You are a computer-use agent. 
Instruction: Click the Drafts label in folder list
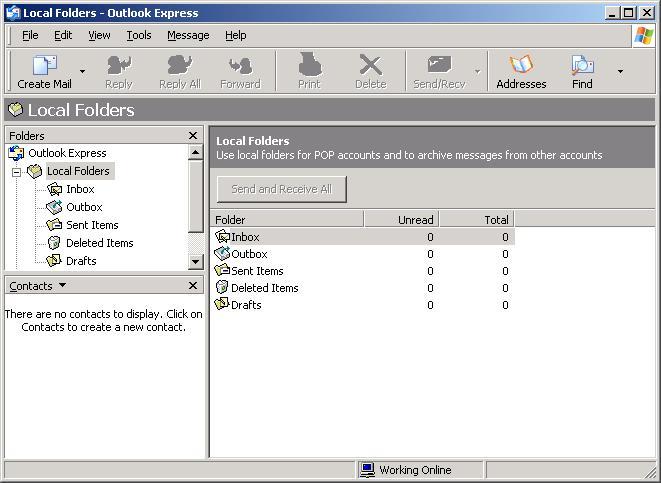tap(246, 305)
